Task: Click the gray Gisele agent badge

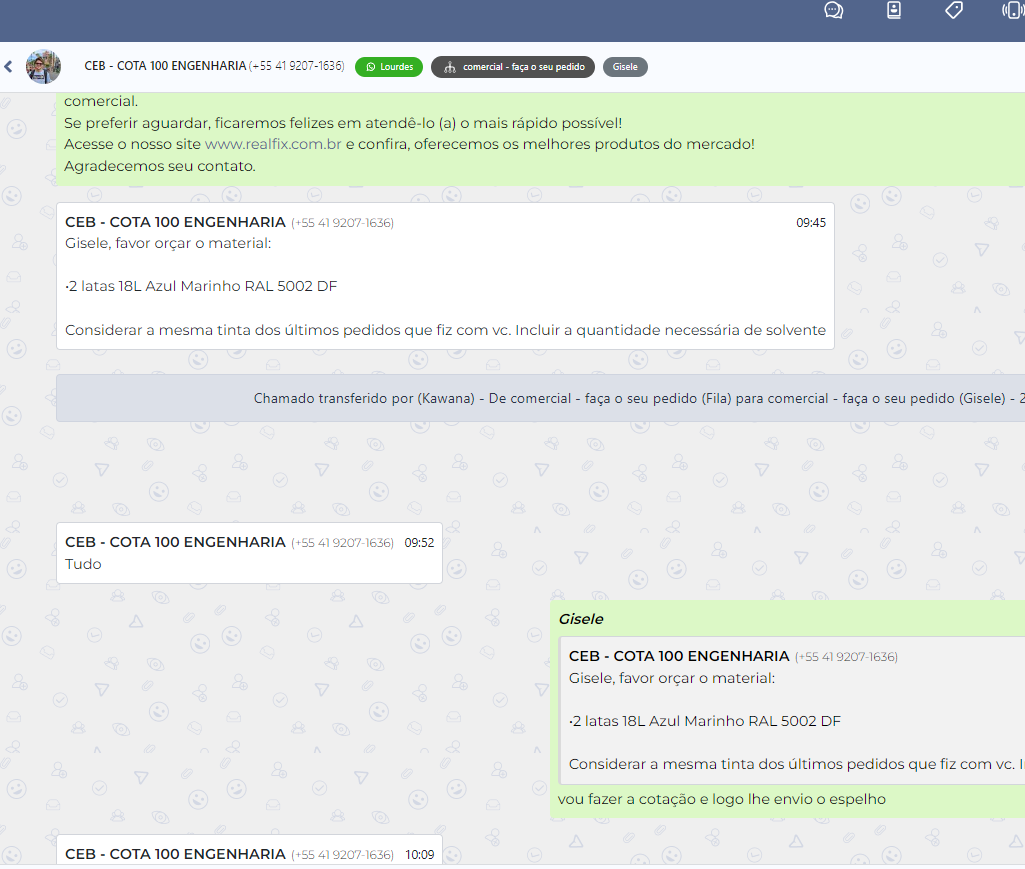Action: point(625,67)
